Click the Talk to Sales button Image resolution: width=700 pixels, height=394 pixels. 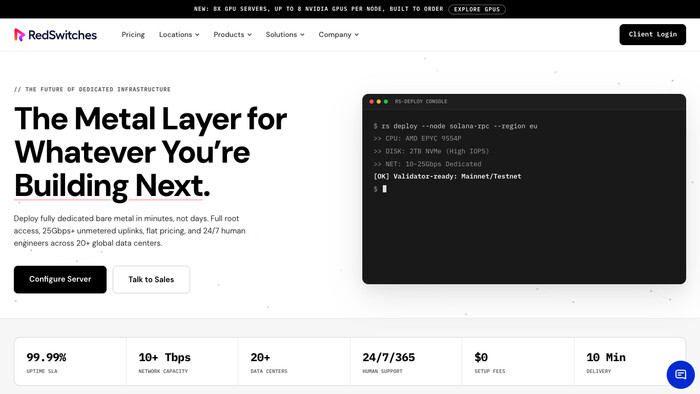click(x=151, y=279)
